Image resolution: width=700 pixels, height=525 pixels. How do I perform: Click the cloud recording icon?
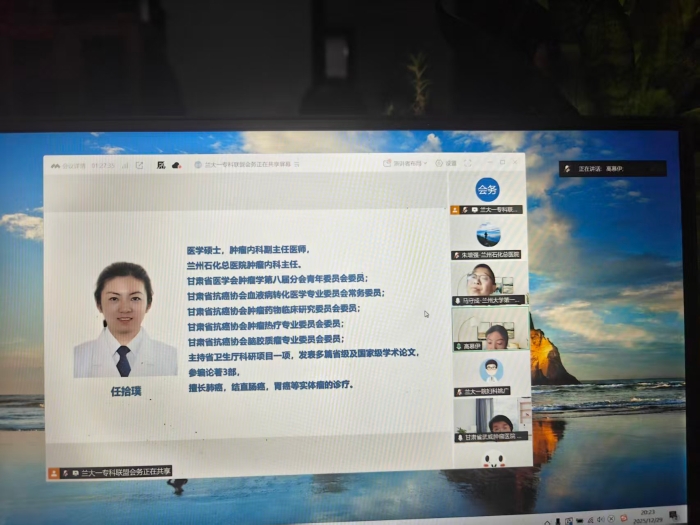click(176, 165)
